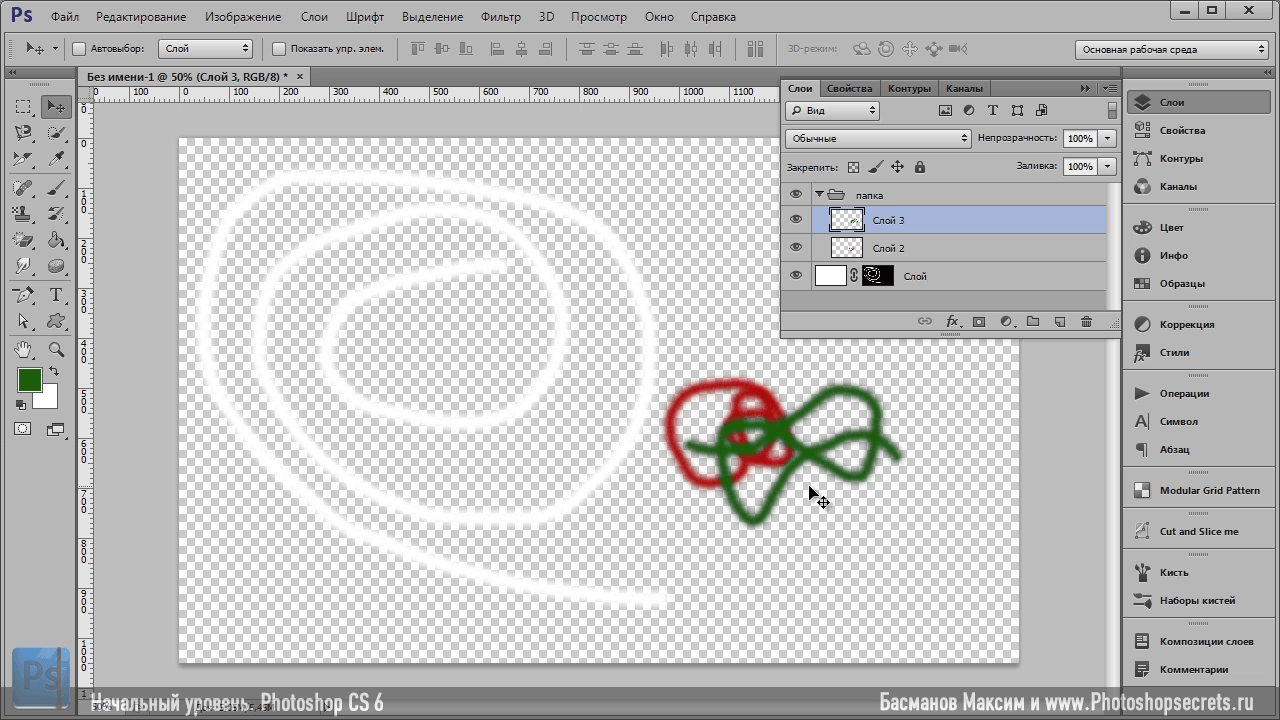Open the layer filter Вид dropdown
The image size is (1280, 720).
[x=832, y=111]
